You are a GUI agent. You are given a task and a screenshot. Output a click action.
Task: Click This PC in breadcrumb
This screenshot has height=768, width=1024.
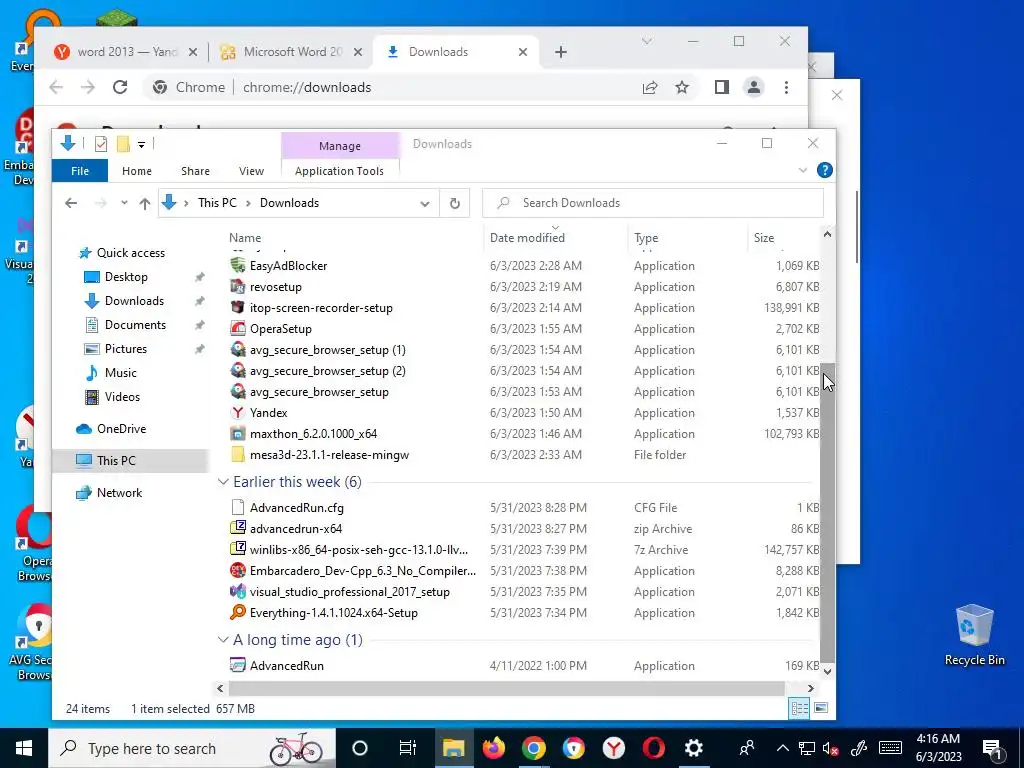(217, 203)
